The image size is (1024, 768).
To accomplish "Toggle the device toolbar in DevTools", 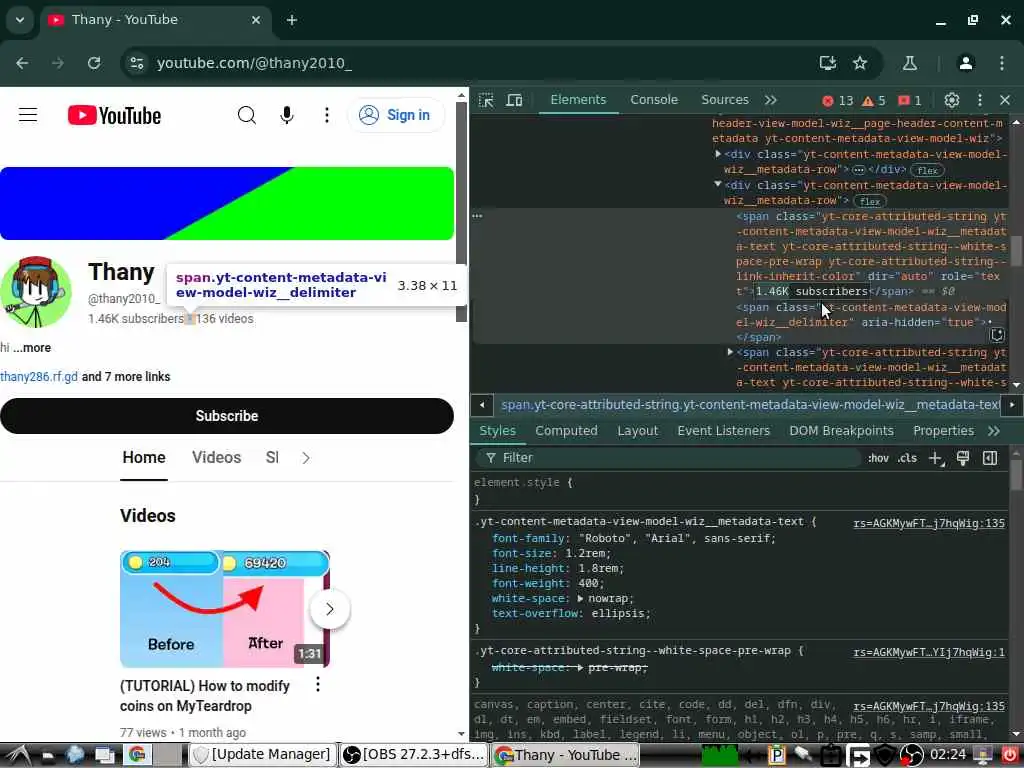I will 515,100.
